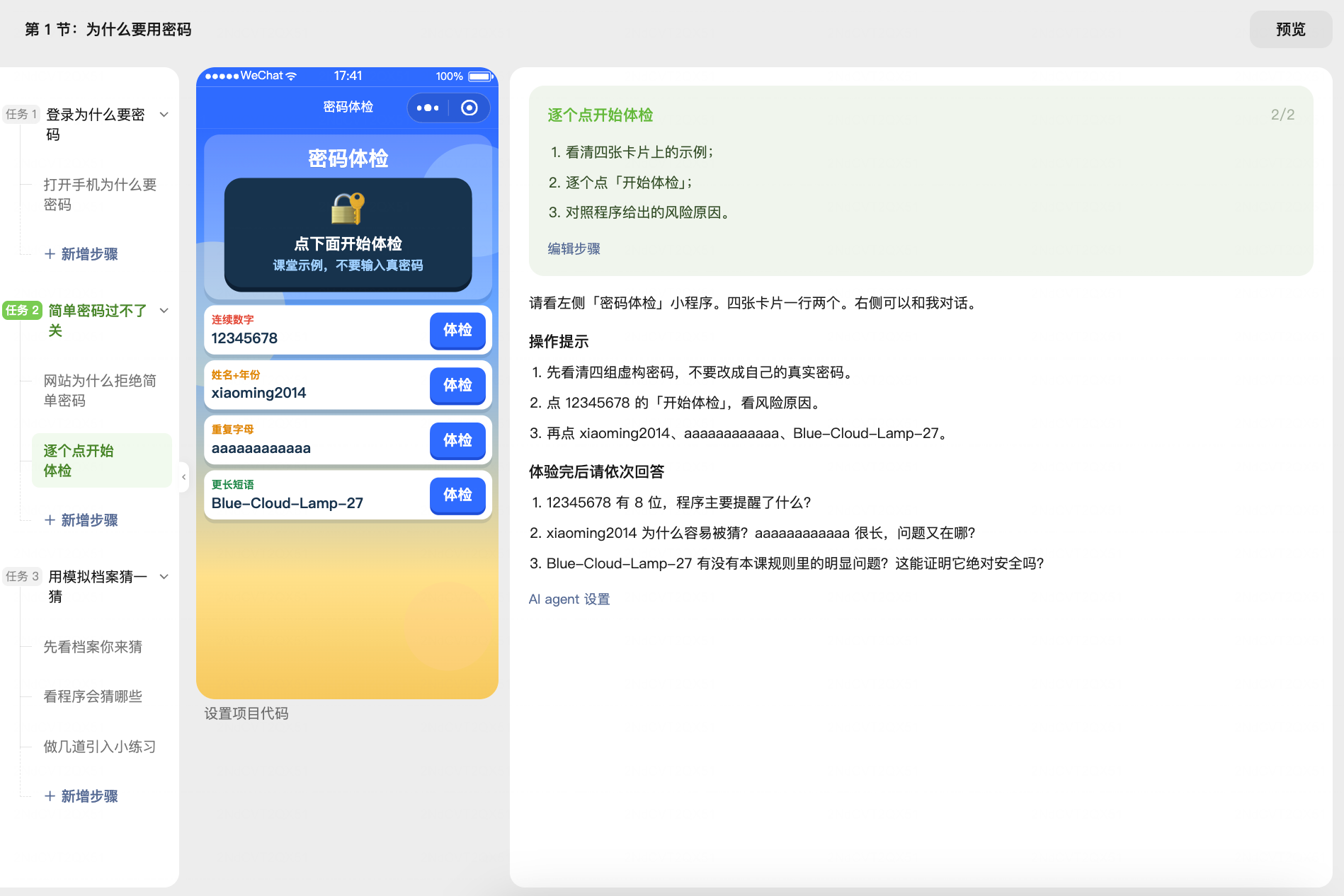
Task: Collapse Task 2 简单密码过不了关 chevron
Action: tap(164, 311)
